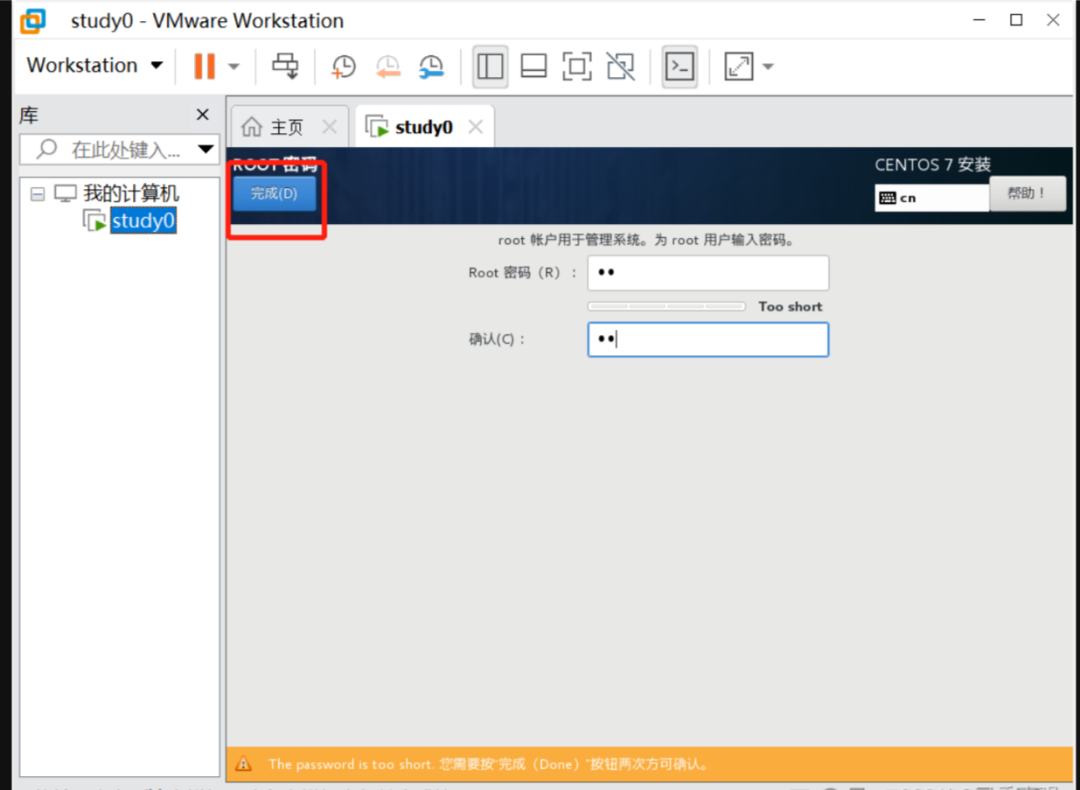This screenshot has width=1080, height=790.
Task: Maximize the VMware Workstation window
Action: pos(1016,20)
